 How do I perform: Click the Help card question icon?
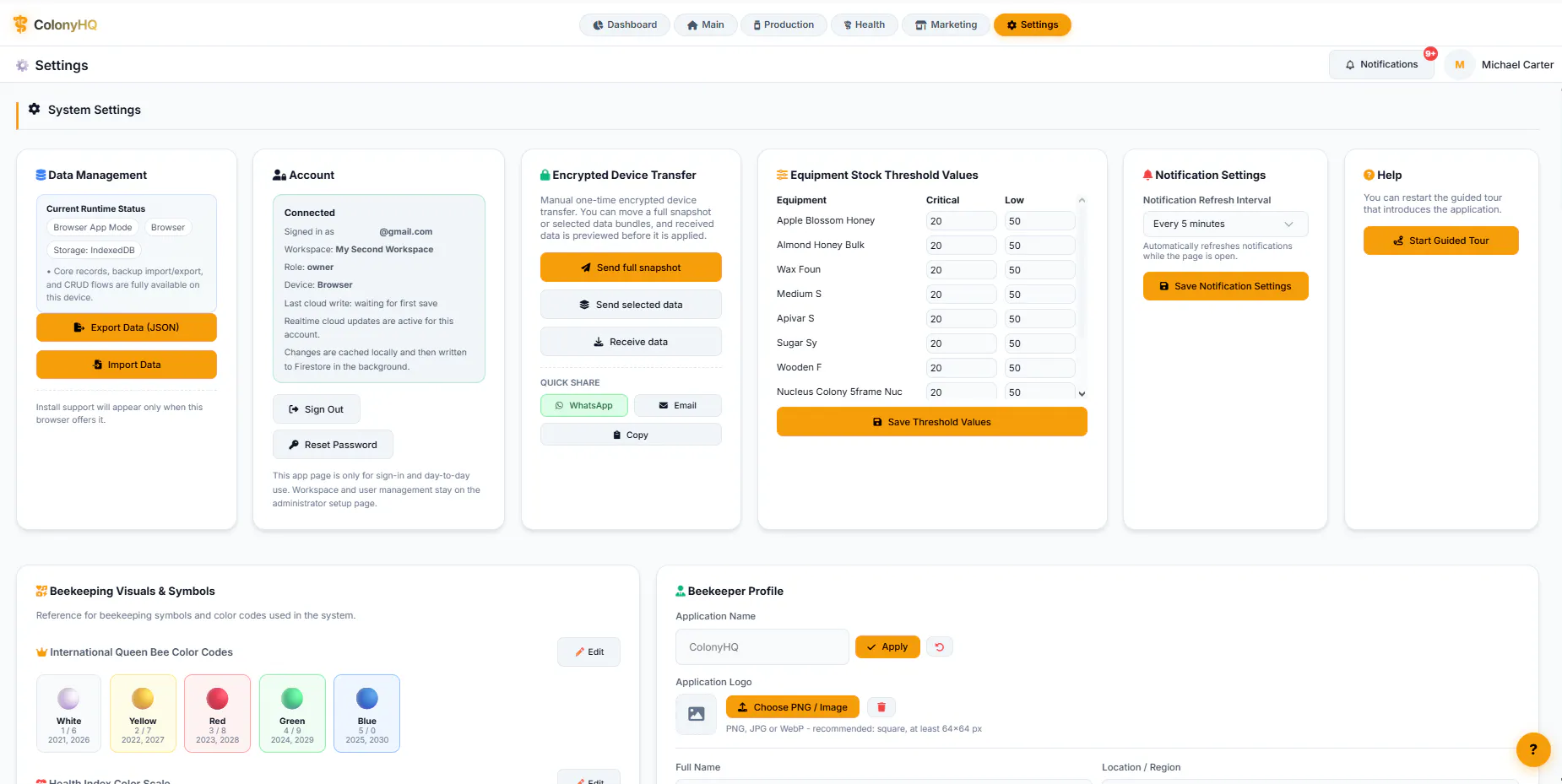tap(1369, 175)
